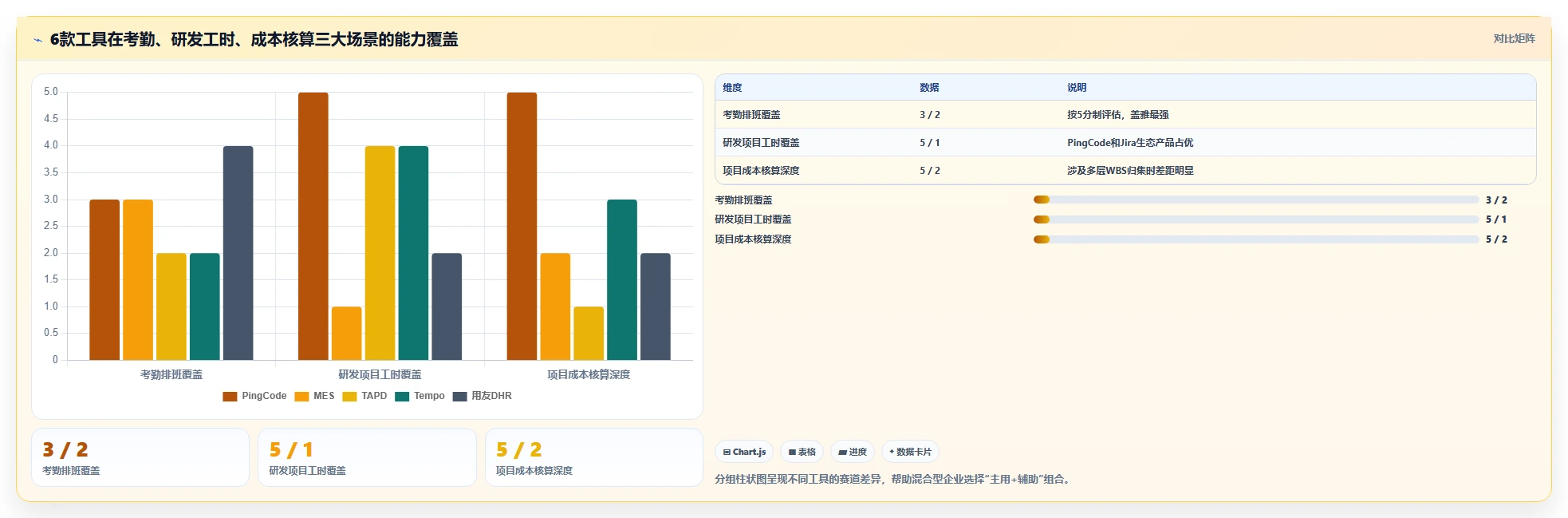This screenshot has width=1568, height=518.
Task: Click the 用友DHR bar in 考勤排班覆盖 group
Action: [238, 253]
